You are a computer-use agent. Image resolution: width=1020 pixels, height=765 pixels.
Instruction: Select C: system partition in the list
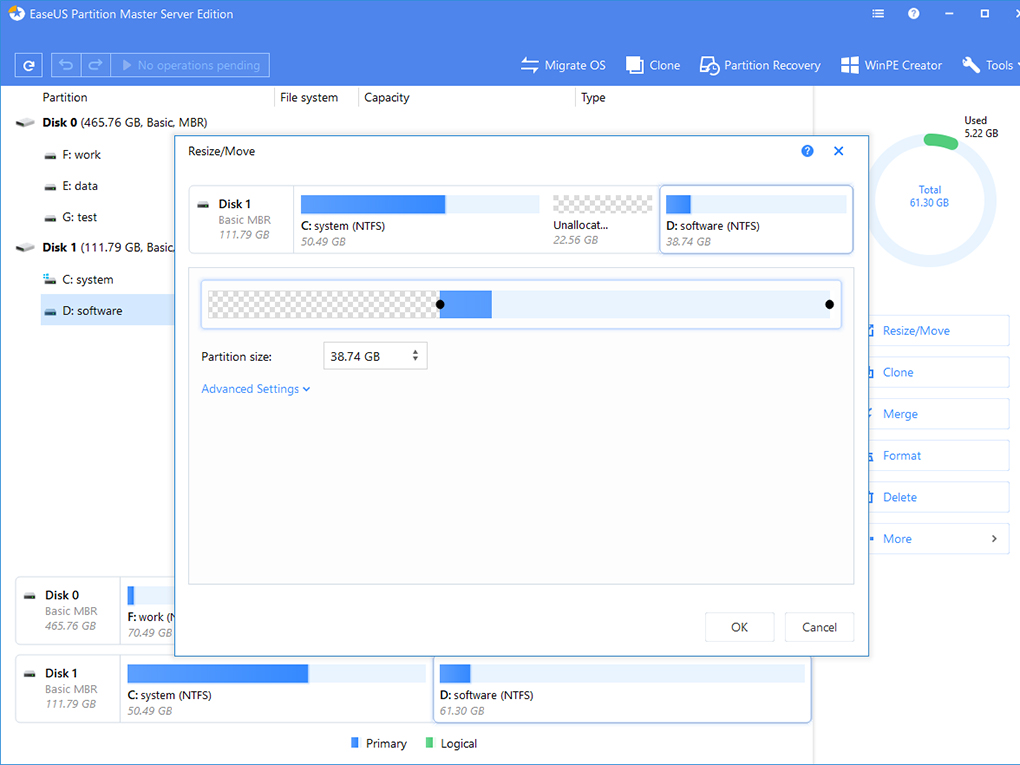tap(88, 280)
